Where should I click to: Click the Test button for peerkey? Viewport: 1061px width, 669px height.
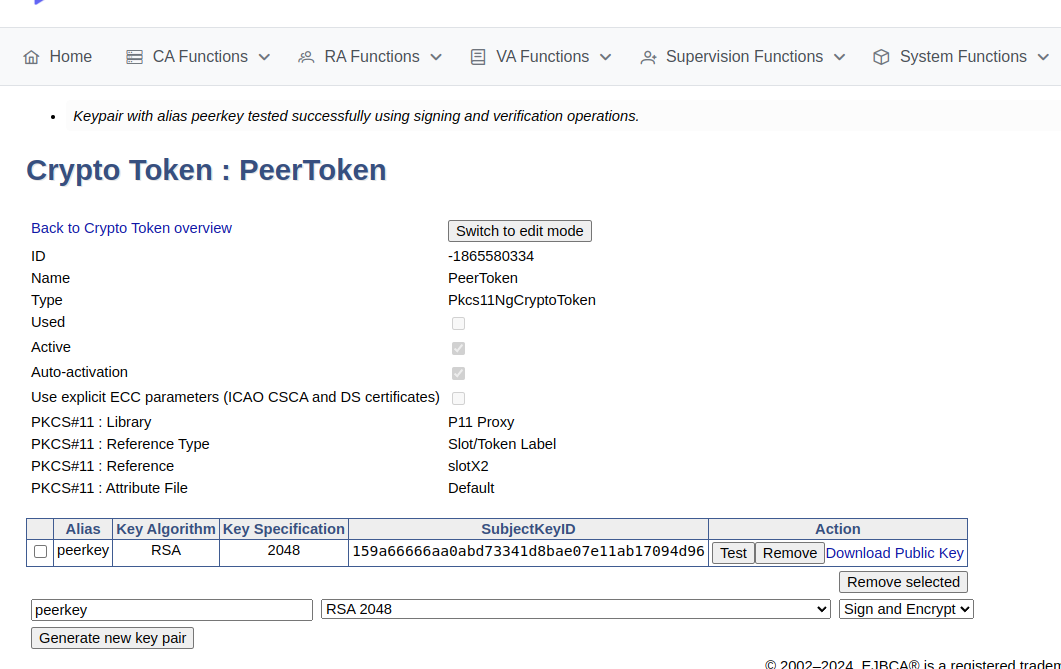point(733,553)
